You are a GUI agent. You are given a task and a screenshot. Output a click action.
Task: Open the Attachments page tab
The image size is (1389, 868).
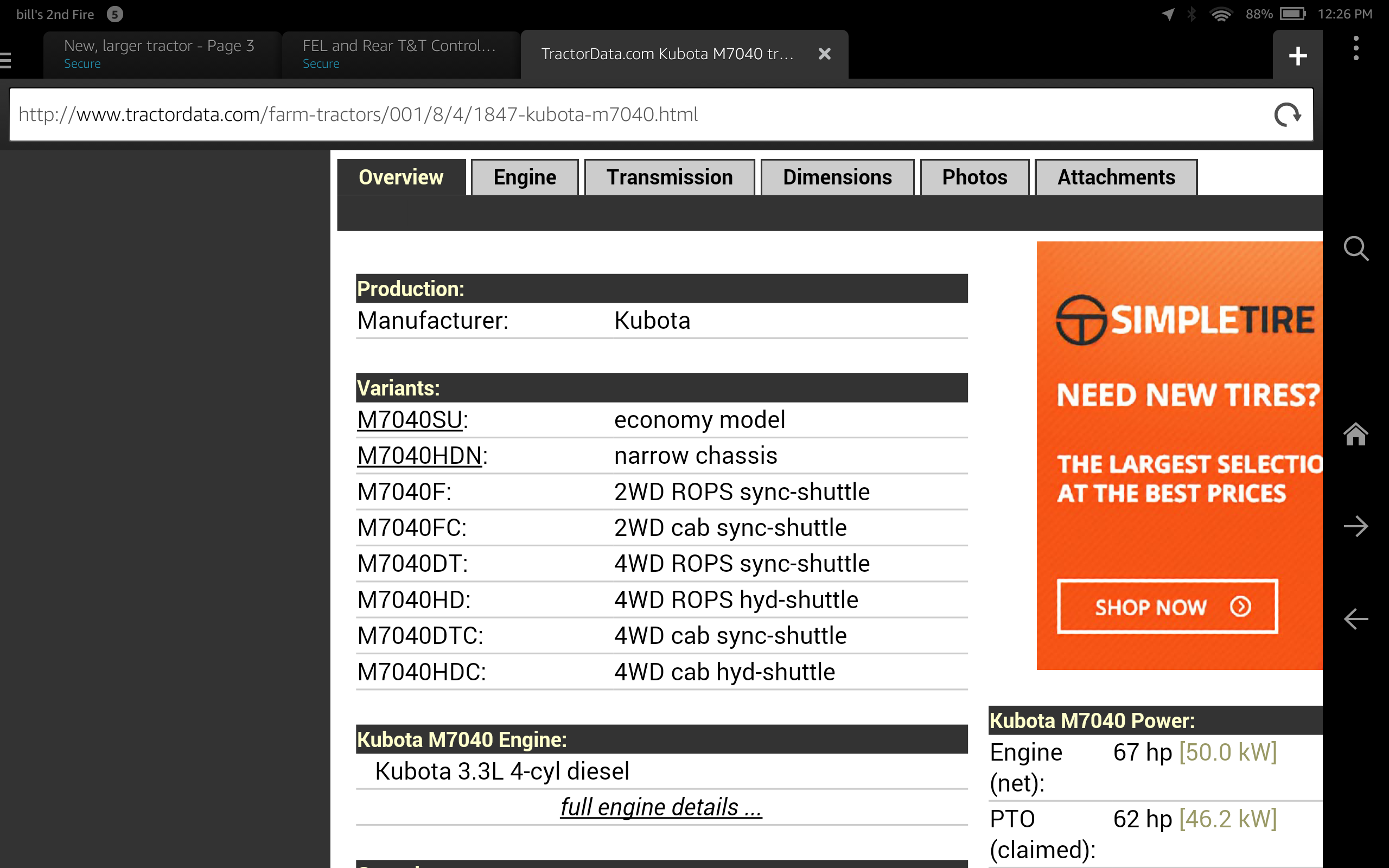click(x=1117, y=177)
